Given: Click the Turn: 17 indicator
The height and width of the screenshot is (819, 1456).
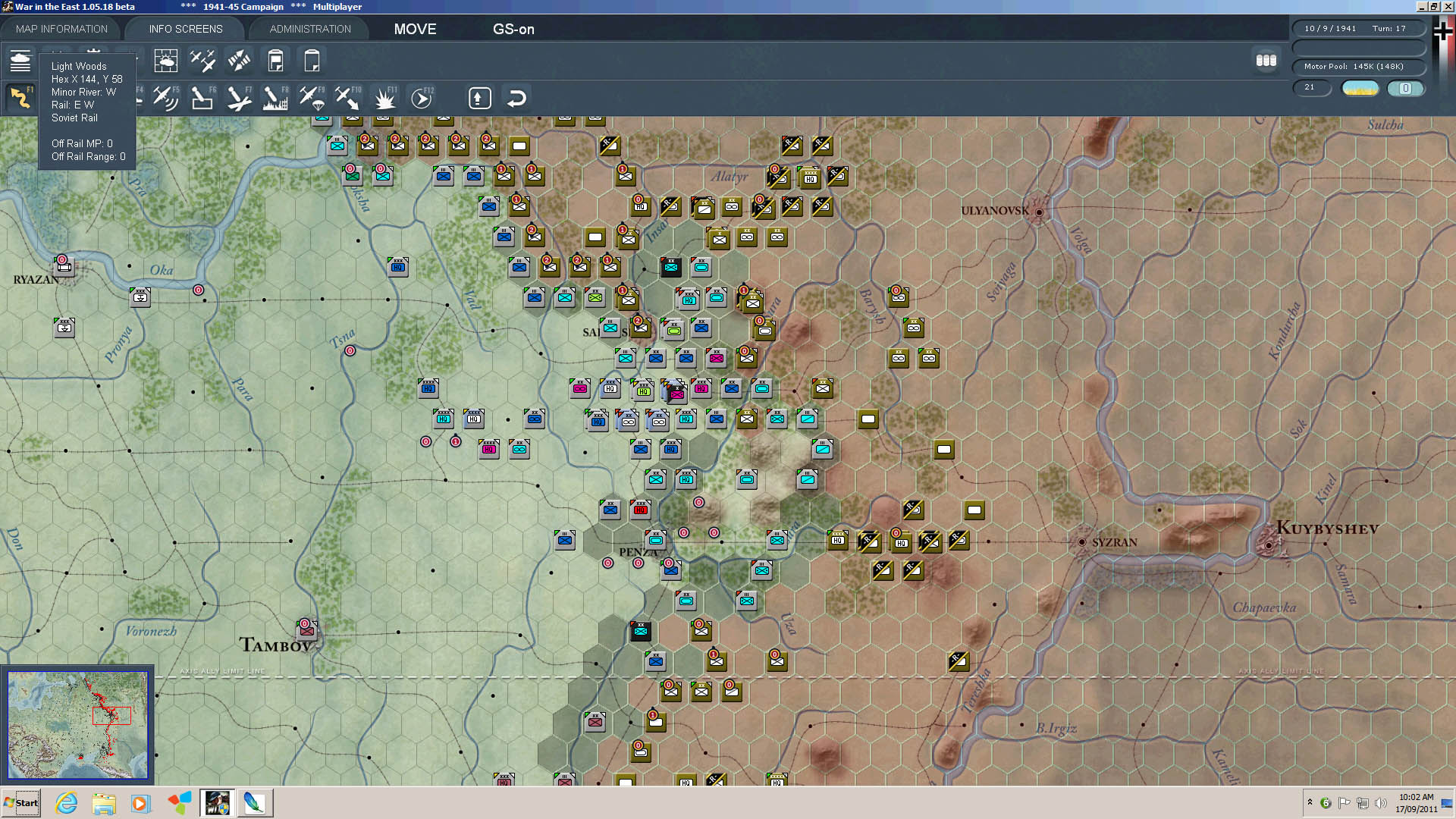Looking at the screenshot, I should [1389, 29].
